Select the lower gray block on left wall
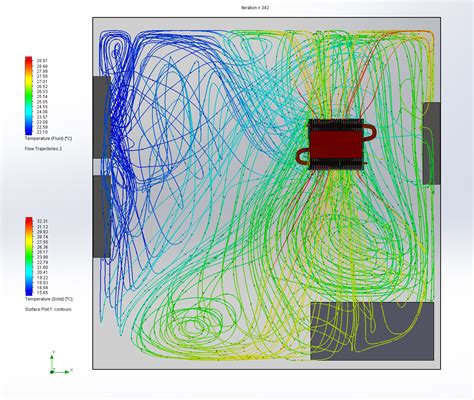Image resolution: width=474 pixels, height=400 pixels. point(102,216)
